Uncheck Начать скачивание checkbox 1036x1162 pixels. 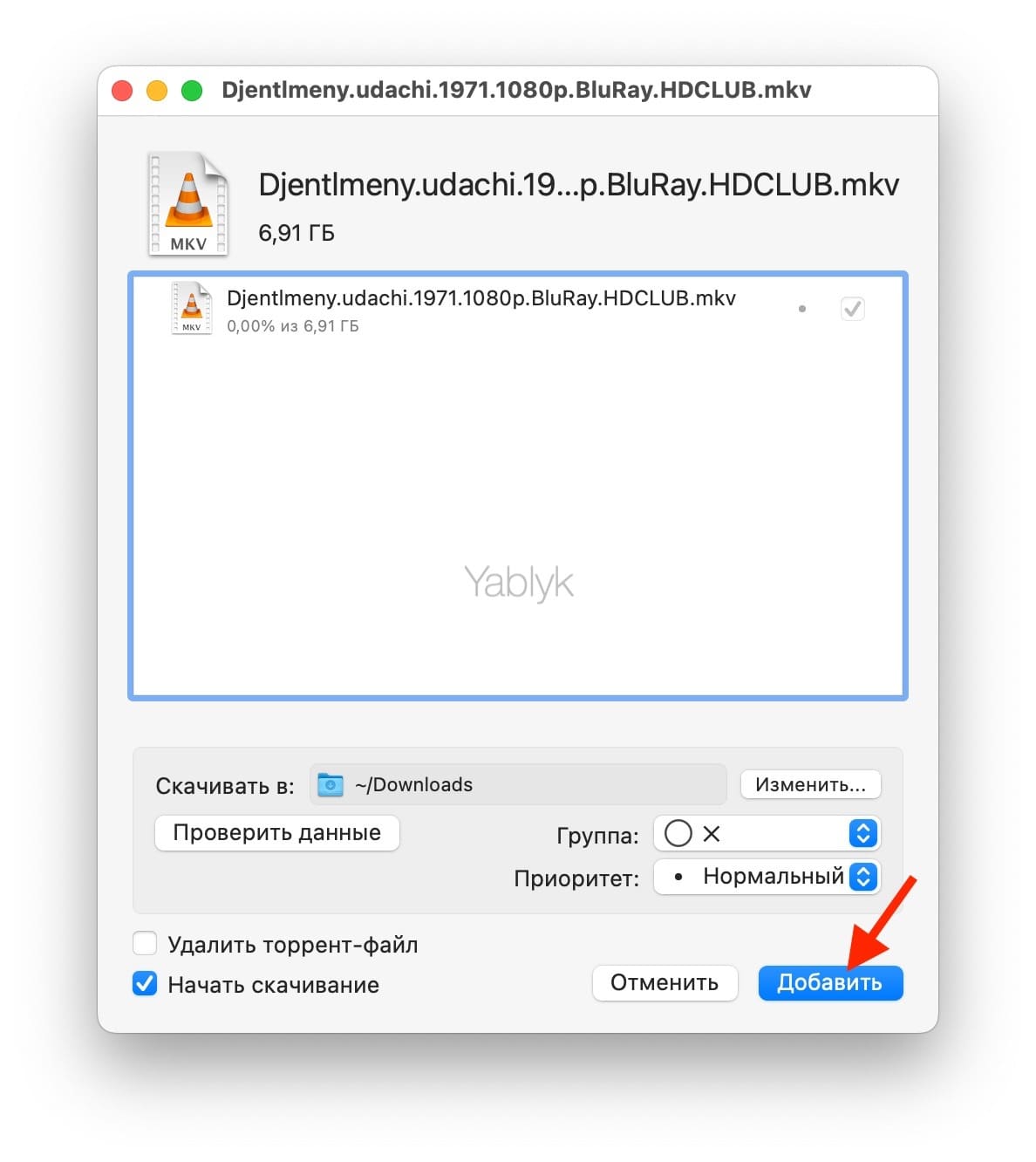tap(145, 984)
